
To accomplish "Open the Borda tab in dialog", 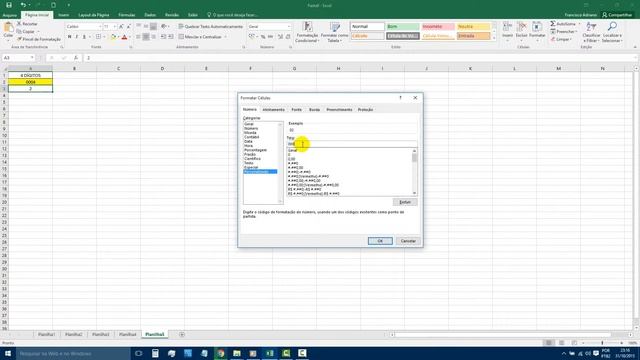I will click(x=314, y=109).
